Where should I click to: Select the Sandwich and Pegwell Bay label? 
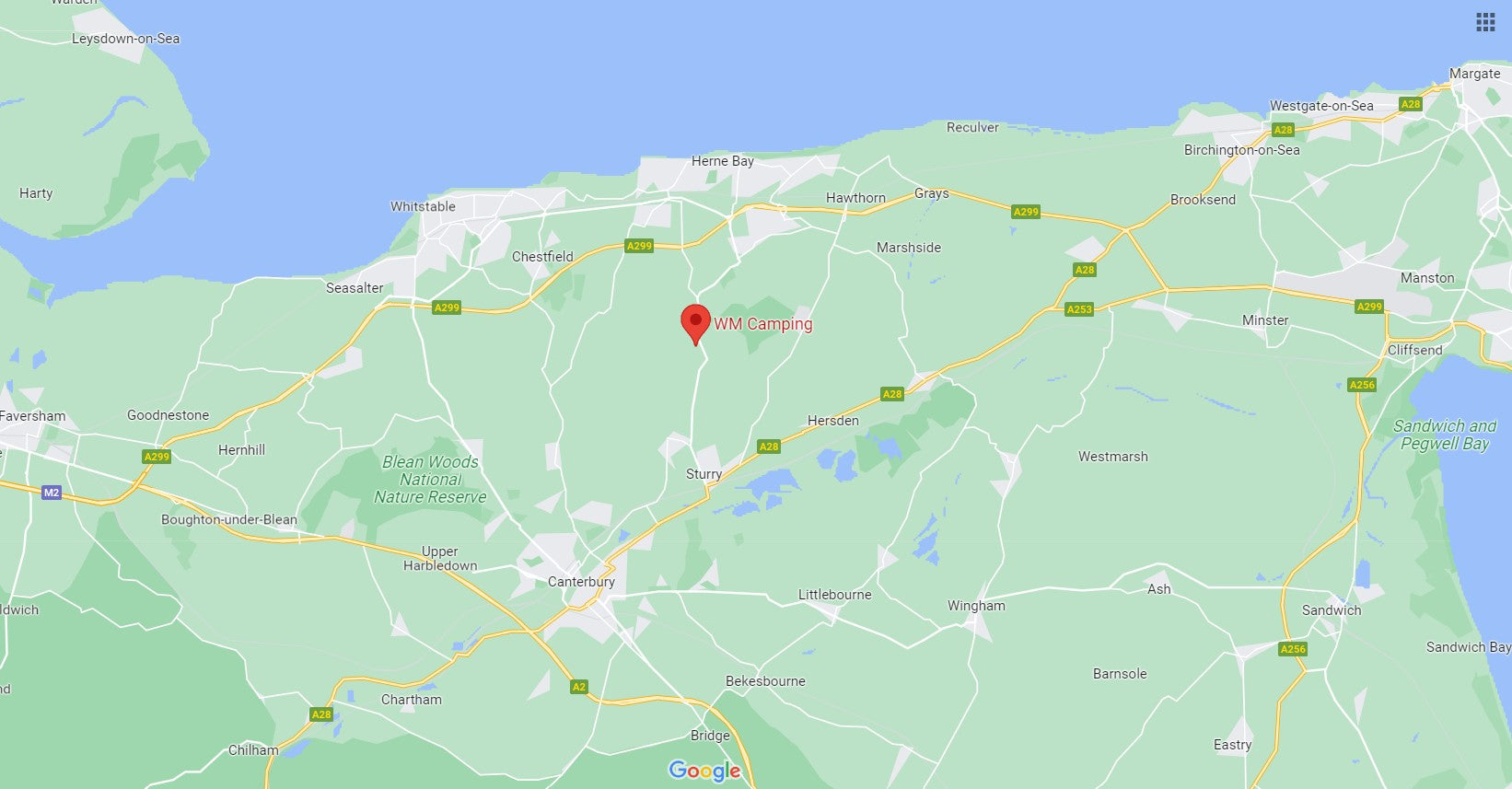[x=1445, y=435]
